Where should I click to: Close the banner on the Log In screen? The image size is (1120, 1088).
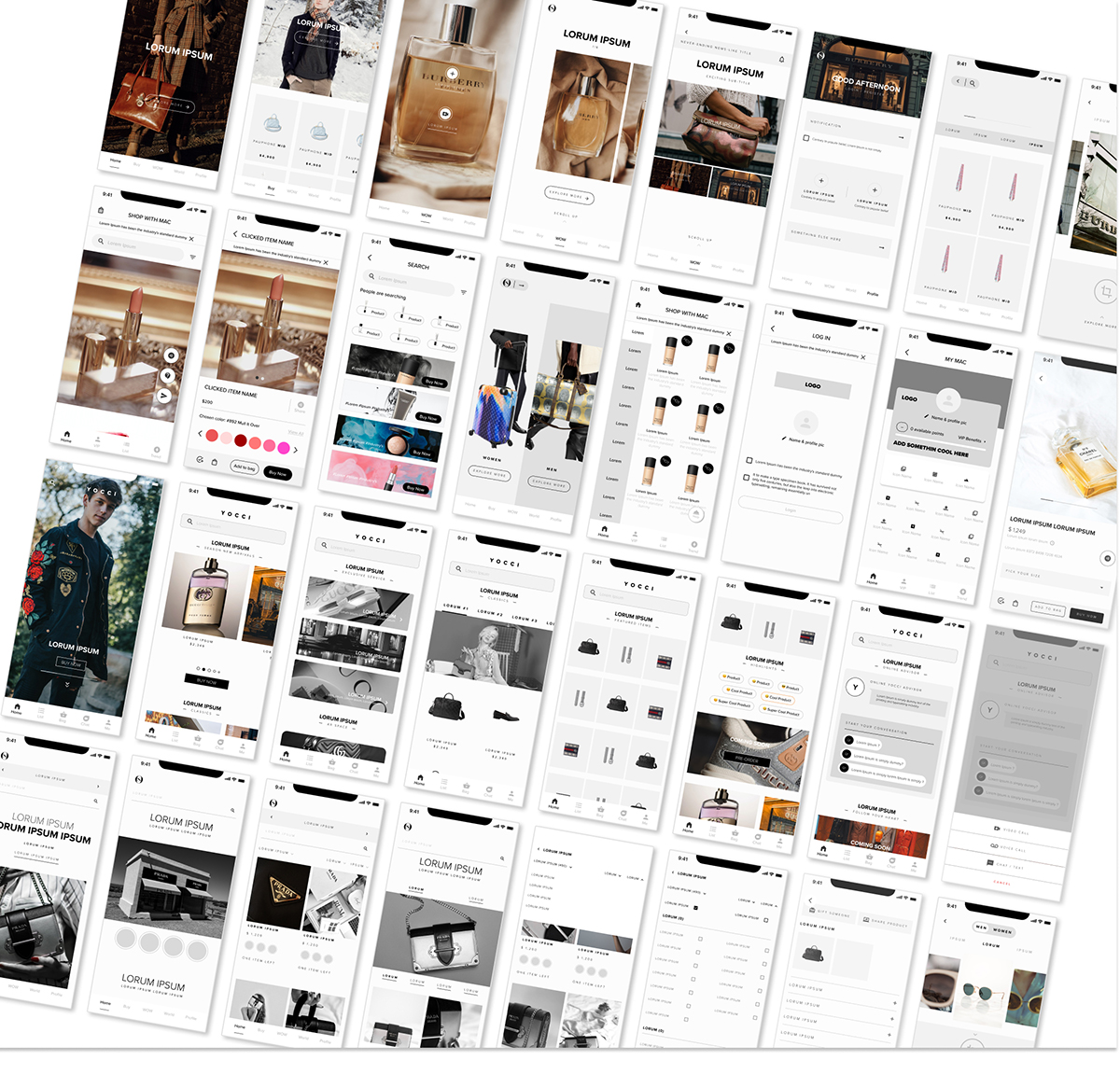863,356
